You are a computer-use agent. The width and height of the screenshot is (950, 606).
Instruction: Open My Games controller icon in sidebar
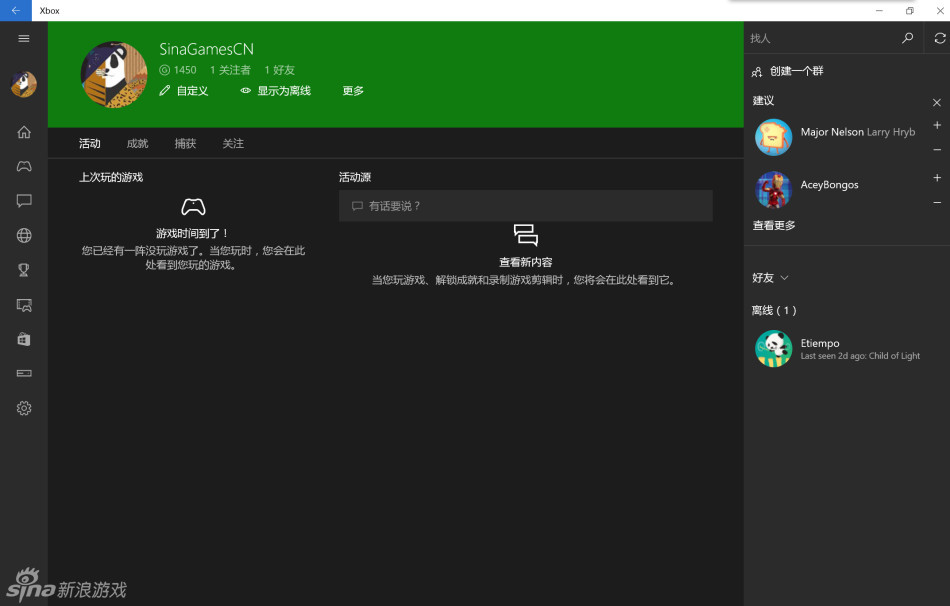tap(24, 166)
